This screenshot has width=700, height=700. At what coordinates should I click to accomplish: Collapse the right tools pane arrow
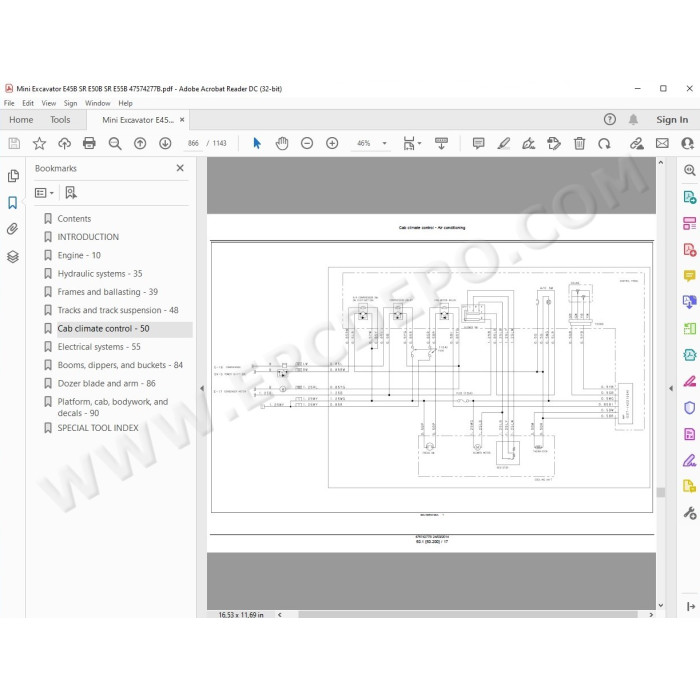[671, 388]
